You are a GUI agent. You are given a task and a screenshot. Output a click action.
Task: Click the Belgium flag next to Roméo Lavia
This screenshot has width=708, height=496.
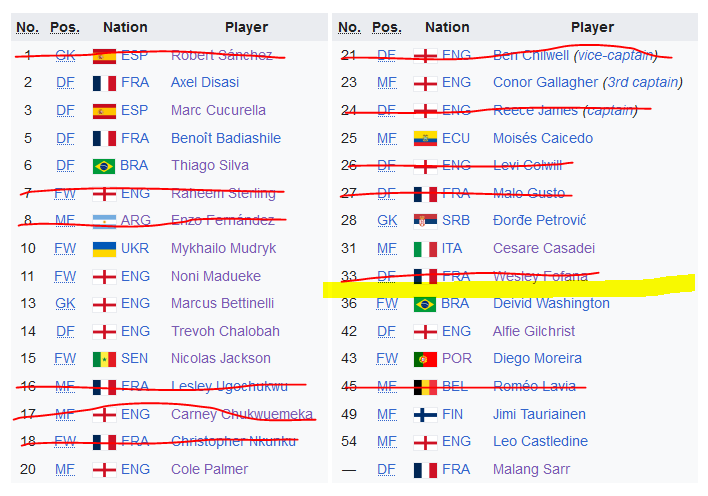coord(425,387)
